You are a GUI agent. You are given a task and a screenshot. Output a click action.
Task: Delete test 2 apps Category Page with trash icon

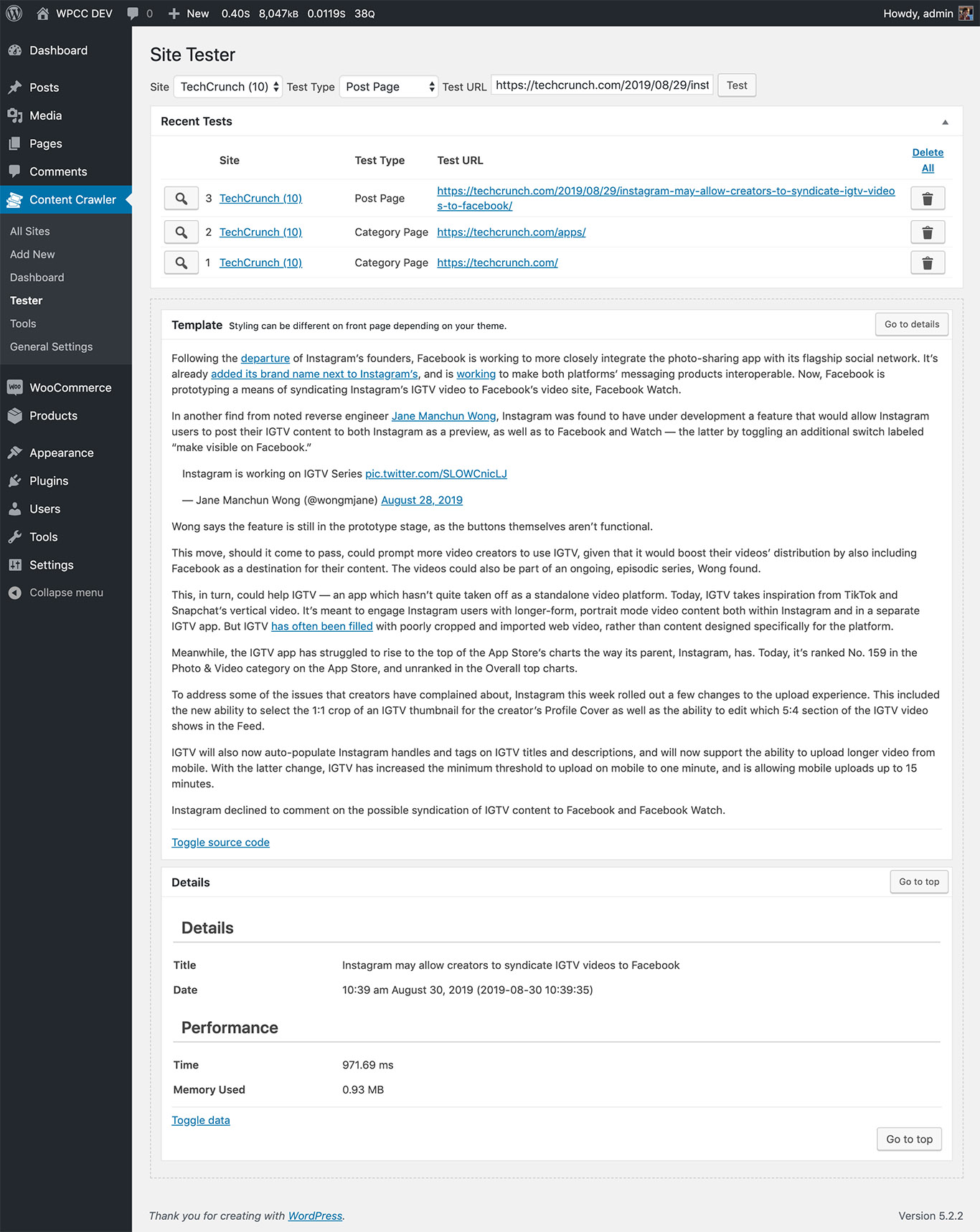tap(928, 232)
